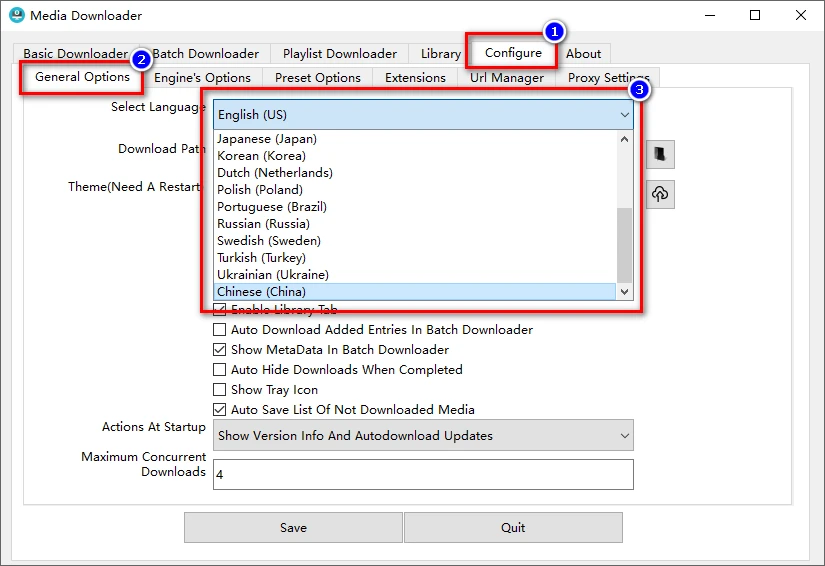
Task: Click the download path folder browse icon
Action: (660, 154)
